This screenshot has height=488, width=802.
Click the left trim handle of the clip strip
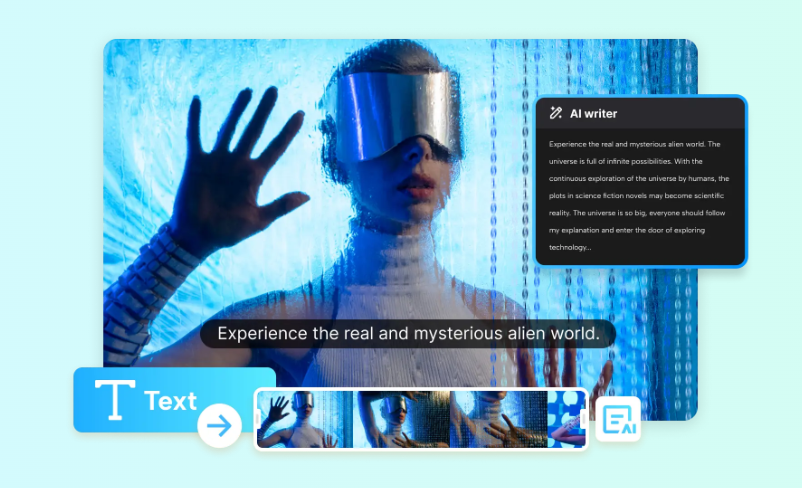[x=258, y=419]
